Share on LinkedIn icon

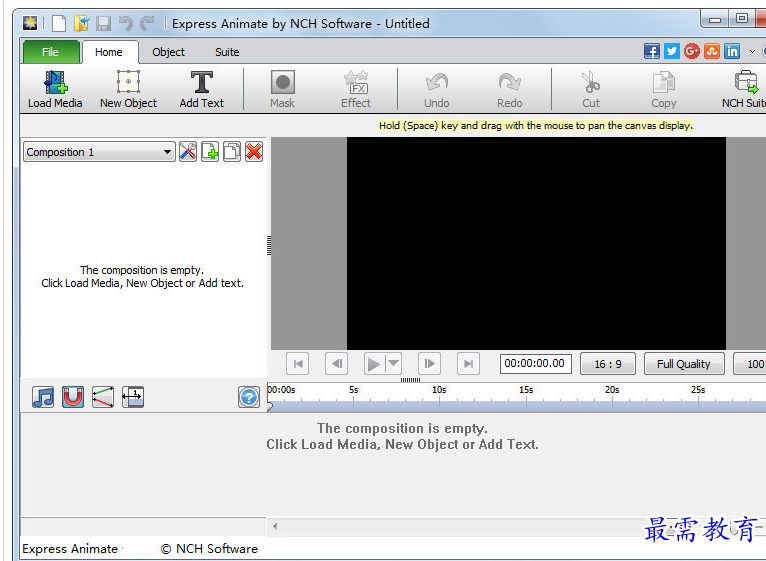[732, 51]
